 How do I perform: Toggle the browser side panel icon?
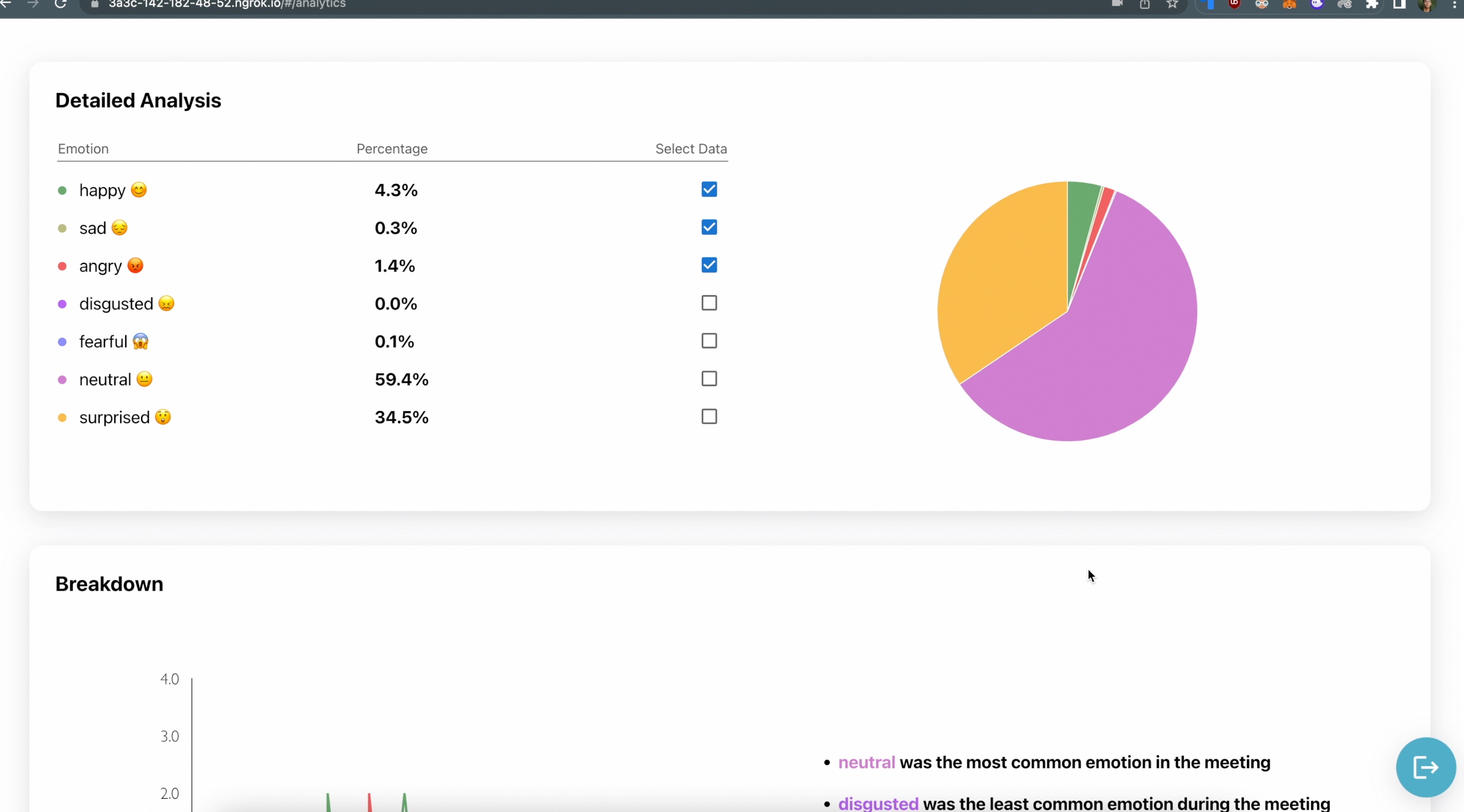(1399, 5)
